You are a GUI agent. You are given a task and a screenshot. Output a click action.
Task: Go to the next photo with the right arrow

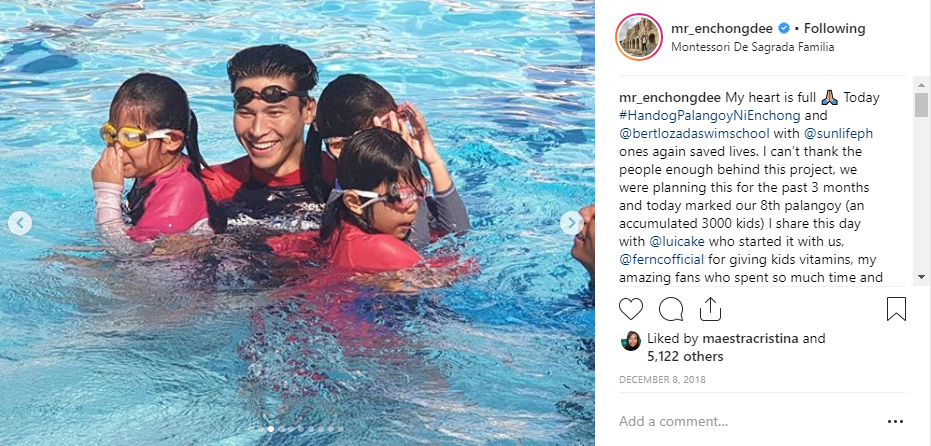(571, 223)
